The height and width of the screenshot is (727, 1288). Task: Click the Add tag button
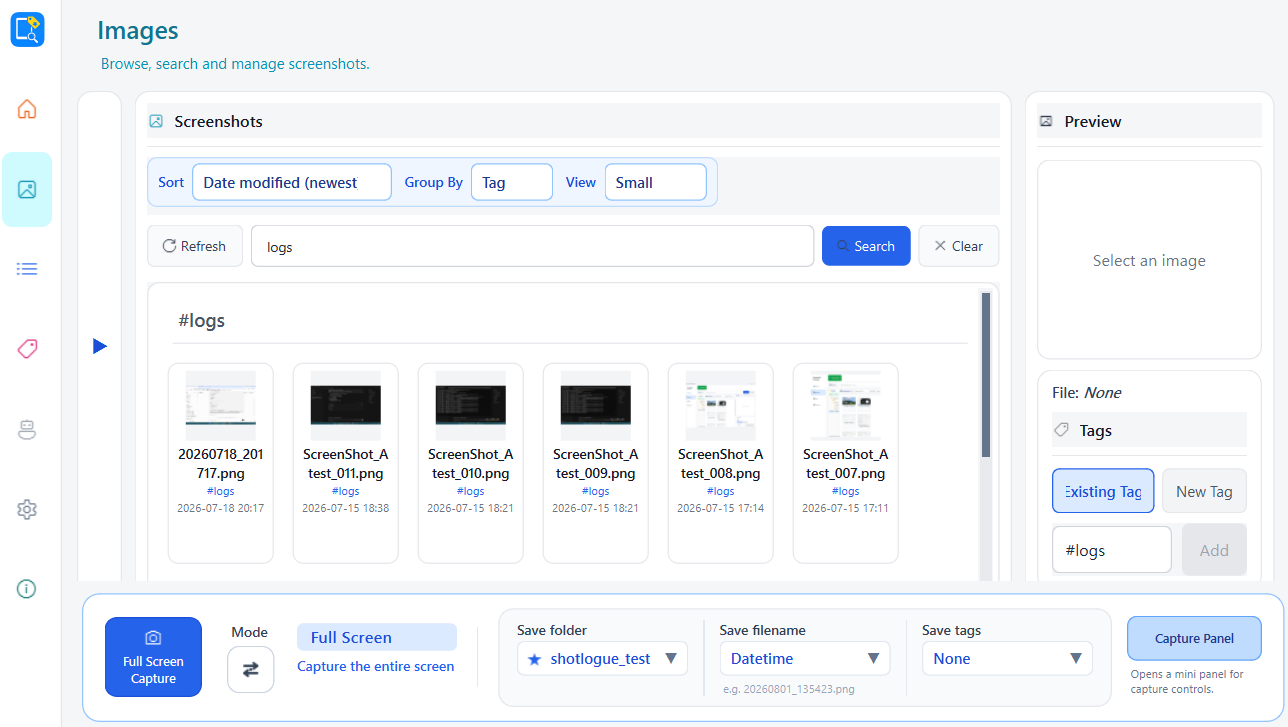pos(1214,550)
